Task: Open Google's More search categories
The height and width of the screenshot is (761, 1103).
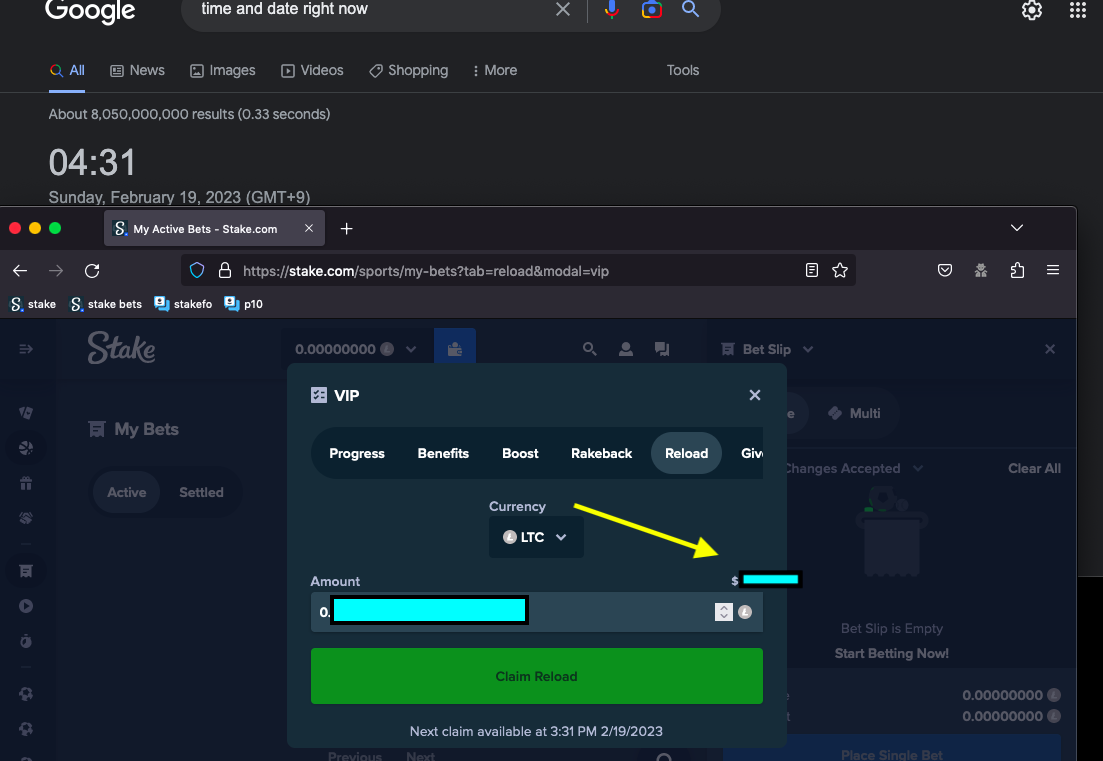Action: pyautogui.click(x=495, y=70)
